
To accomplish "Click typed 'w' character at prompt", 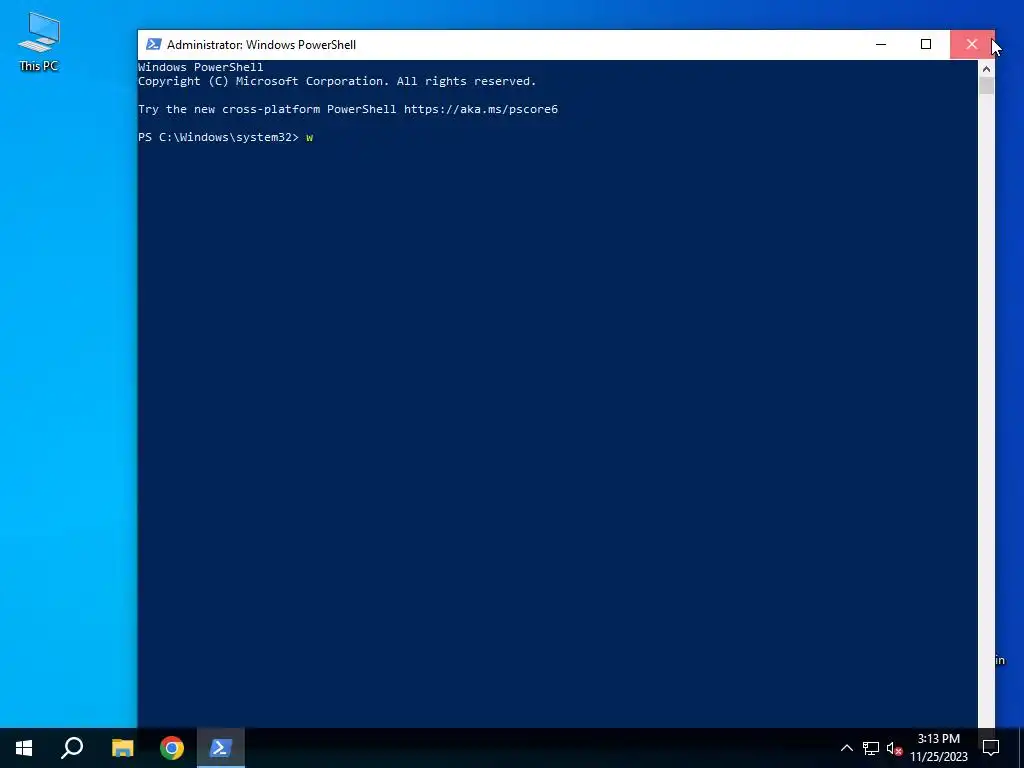I will [x=310, y=138].
